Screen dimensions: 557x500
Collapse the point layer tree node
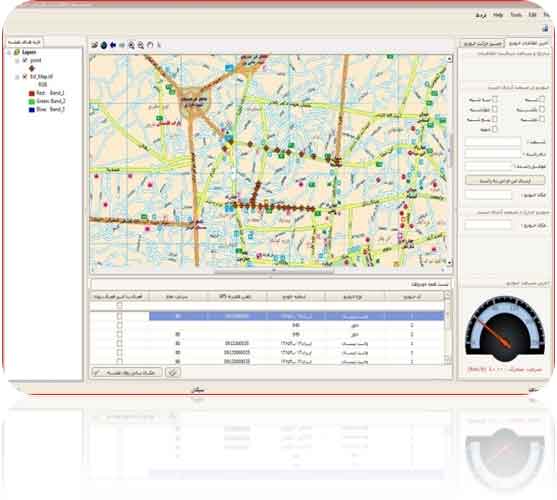[17, 61]
